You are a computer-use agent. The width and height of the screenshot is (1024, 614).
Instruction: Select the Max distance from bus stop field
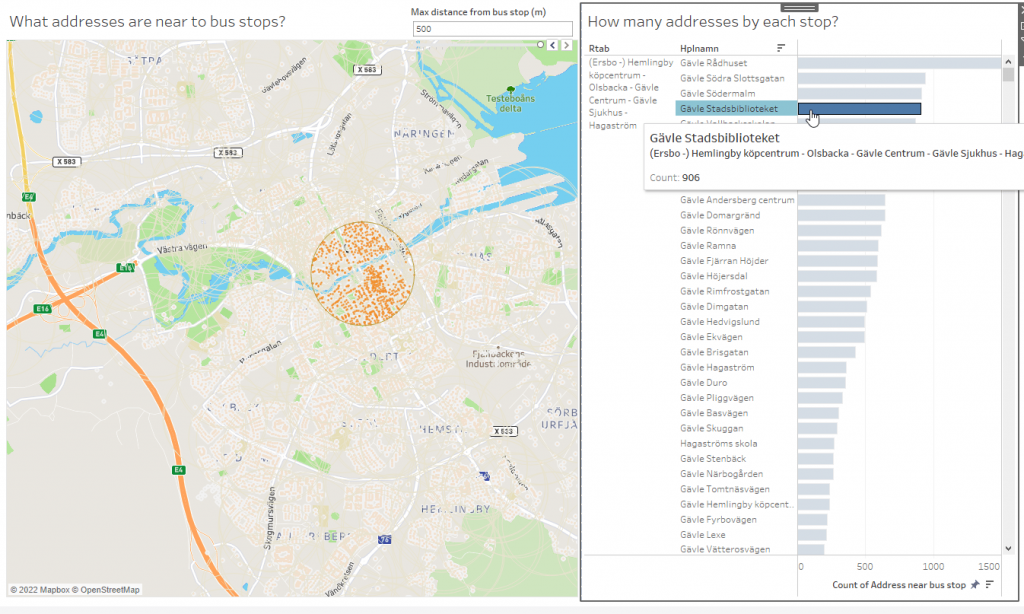(491, 27)
